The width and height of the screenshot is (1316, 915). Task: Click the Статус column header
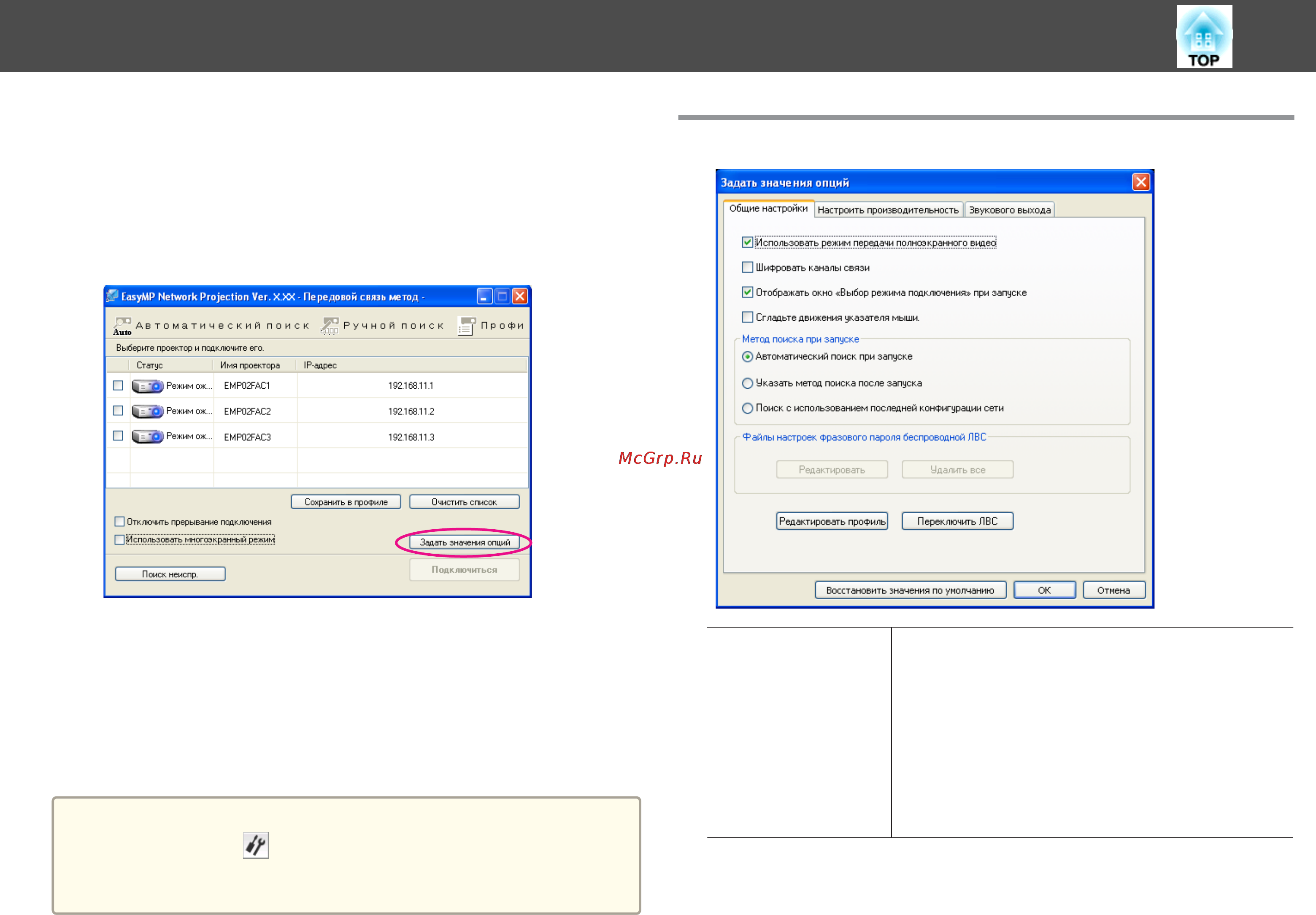coord(171,365)
